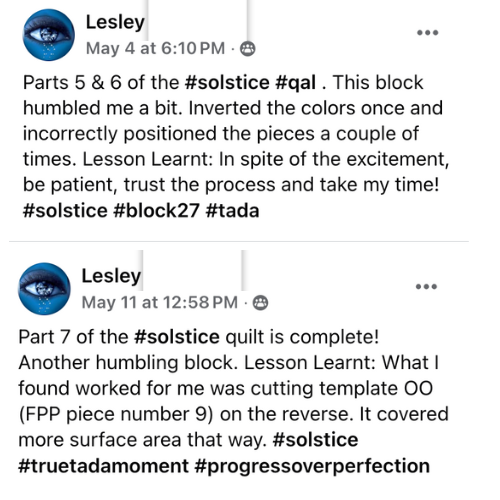Follow the #progressoverperfection hashtag
The image size is (500, 500).
[311, 466]
